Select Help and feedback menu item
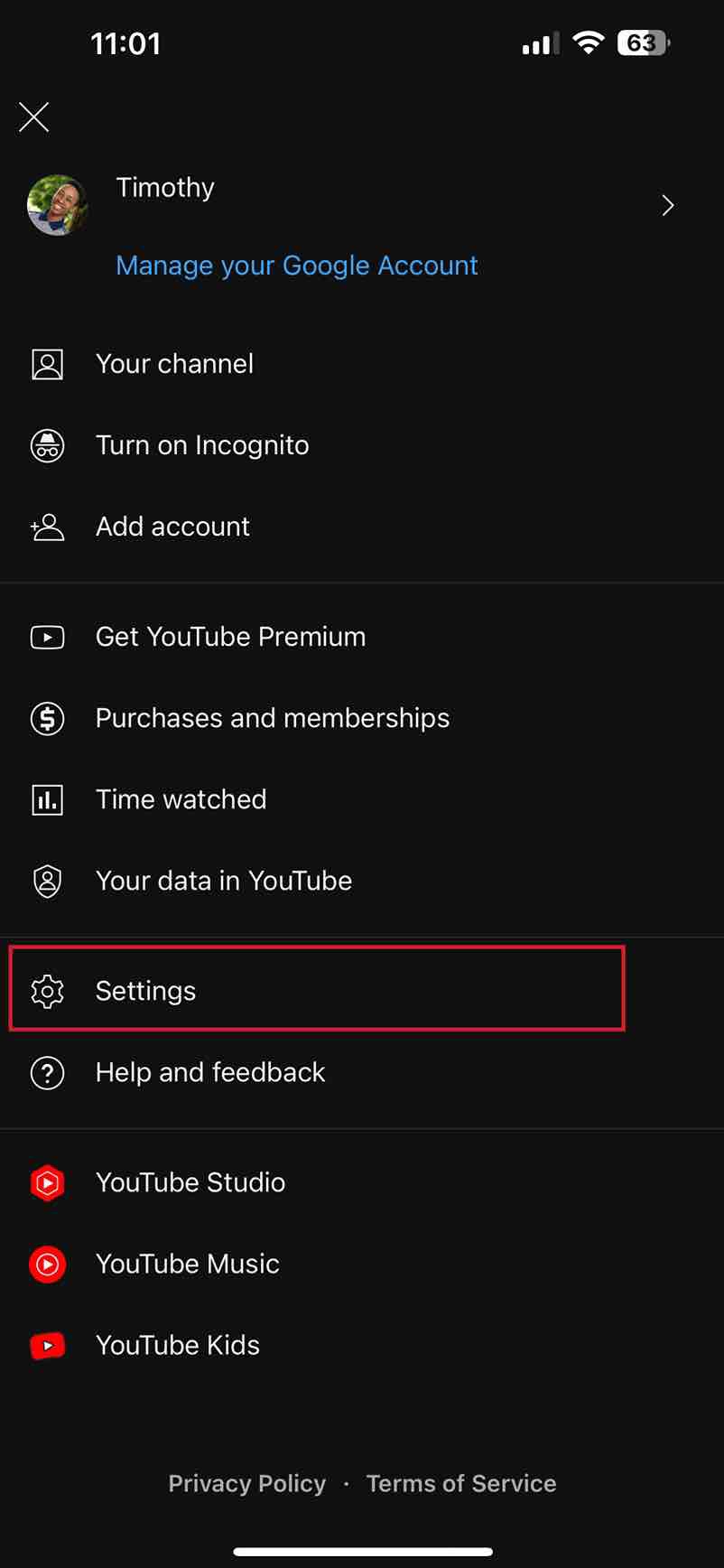Viewport: 724px width, 1568px height. point(362,1072)
